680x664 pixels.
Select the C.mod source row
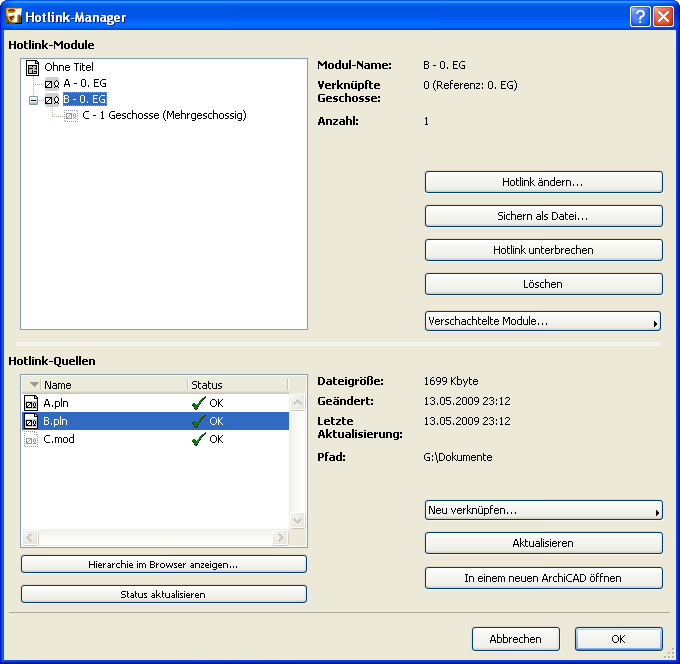(x=155, y=439)
